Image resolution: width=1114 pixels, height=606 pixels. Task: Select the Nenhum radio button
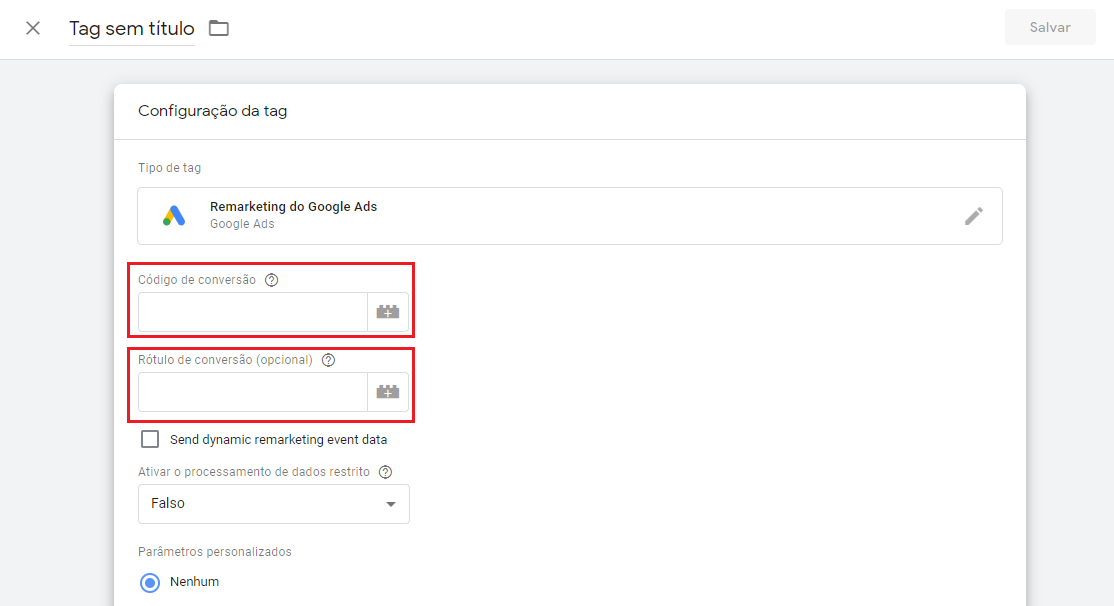point(149,582)
